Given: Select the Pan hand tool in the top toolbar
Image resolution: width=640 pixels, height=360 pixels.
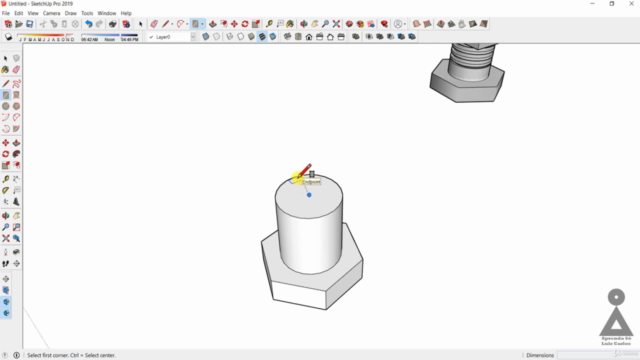Looking at the screenshot, I should [x=315, y=24].
